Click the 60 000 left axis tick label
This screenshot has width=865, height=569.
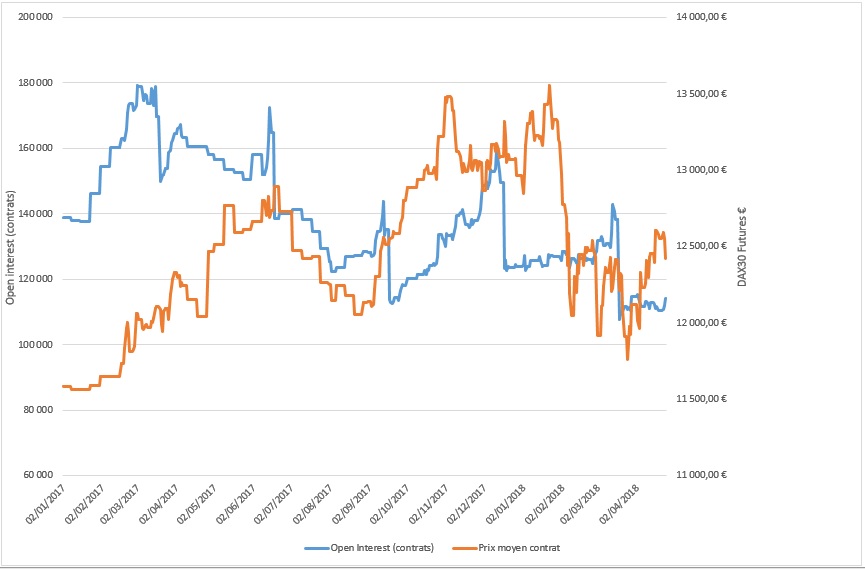coord(38,476)
